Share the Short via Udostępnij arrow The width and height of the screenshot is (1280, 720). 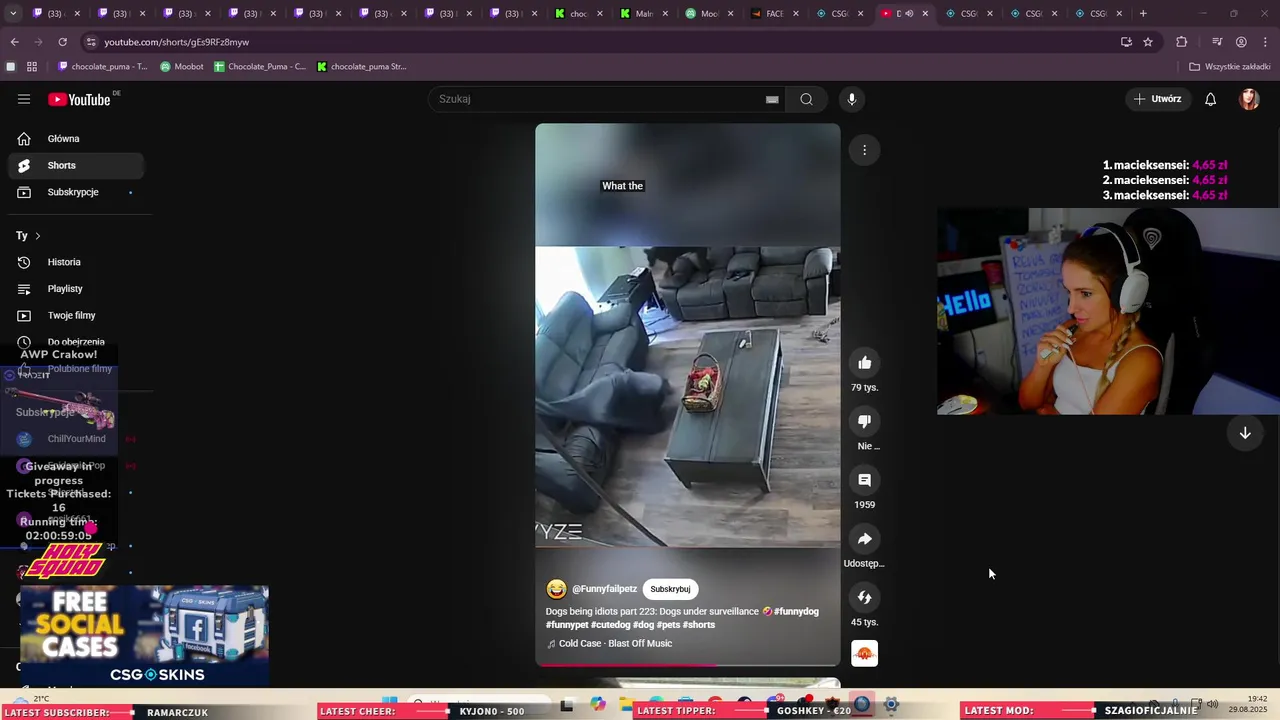864,539
